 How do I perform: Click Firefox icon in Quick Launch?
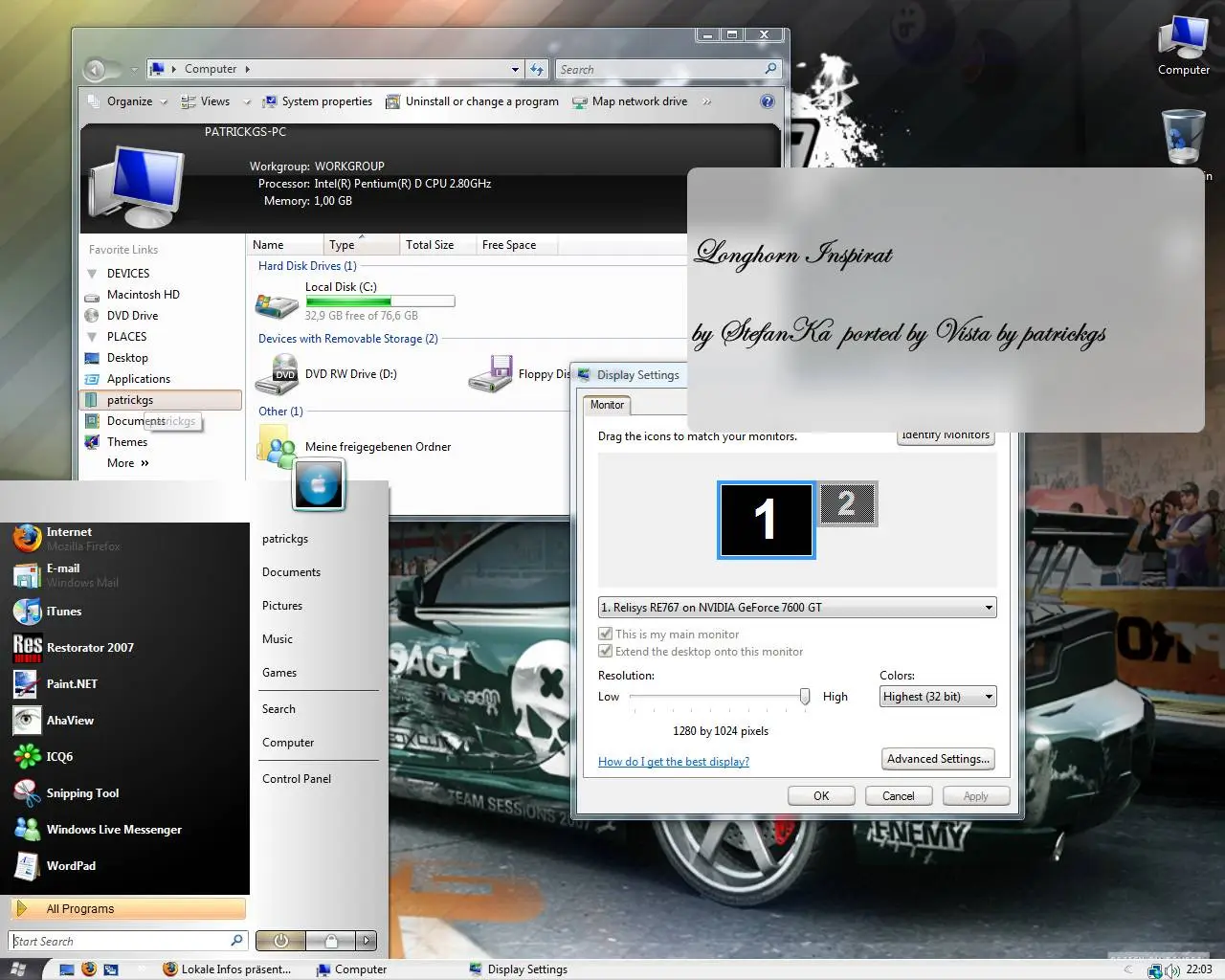tap(89, 969)
